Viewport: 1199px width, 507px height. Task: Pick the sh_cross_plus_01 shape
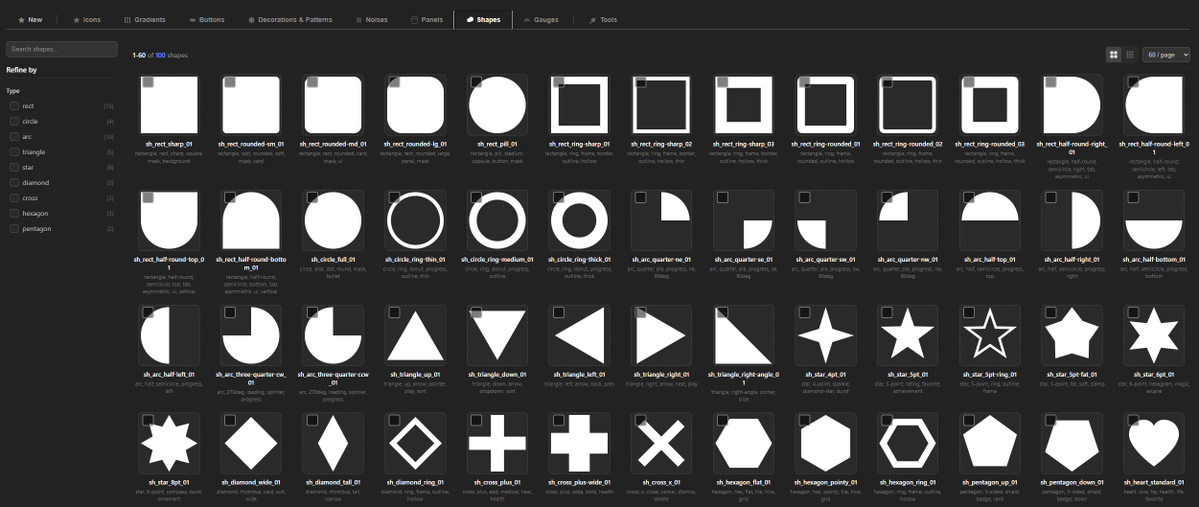pos(497,442)
